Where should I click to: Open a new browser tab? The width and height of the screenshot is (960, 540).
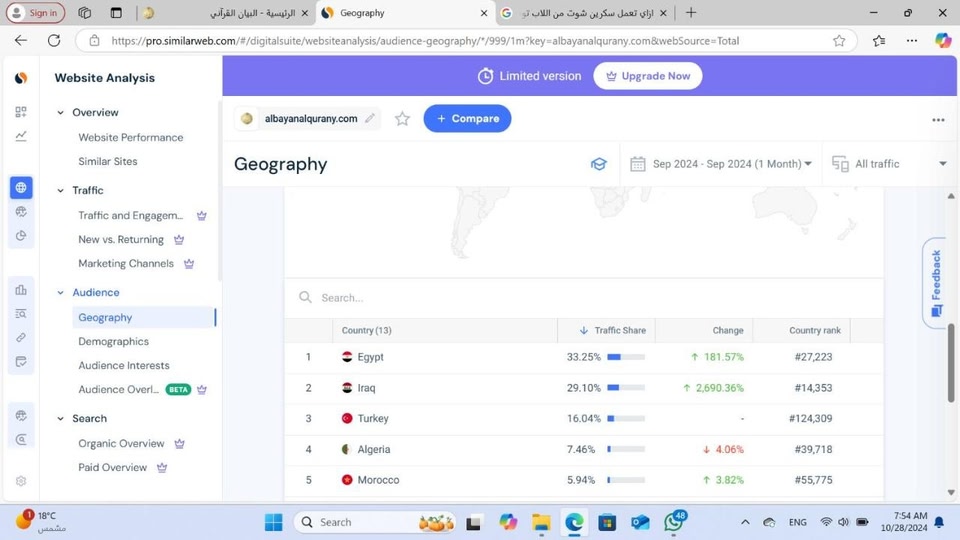pos(691,12)
